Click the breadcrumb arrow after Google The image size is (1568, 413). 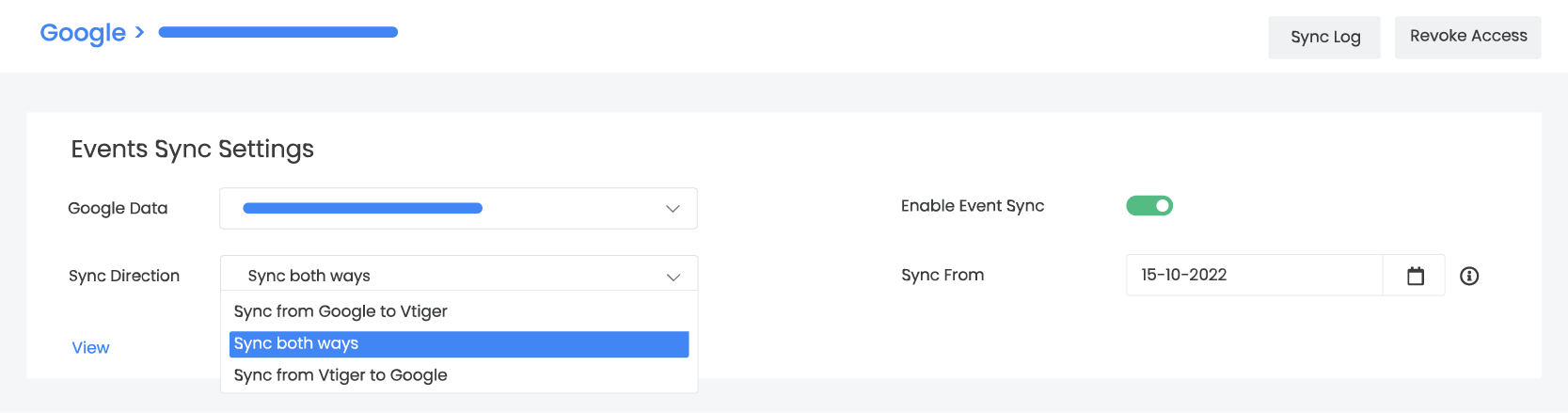click(140, 32)
